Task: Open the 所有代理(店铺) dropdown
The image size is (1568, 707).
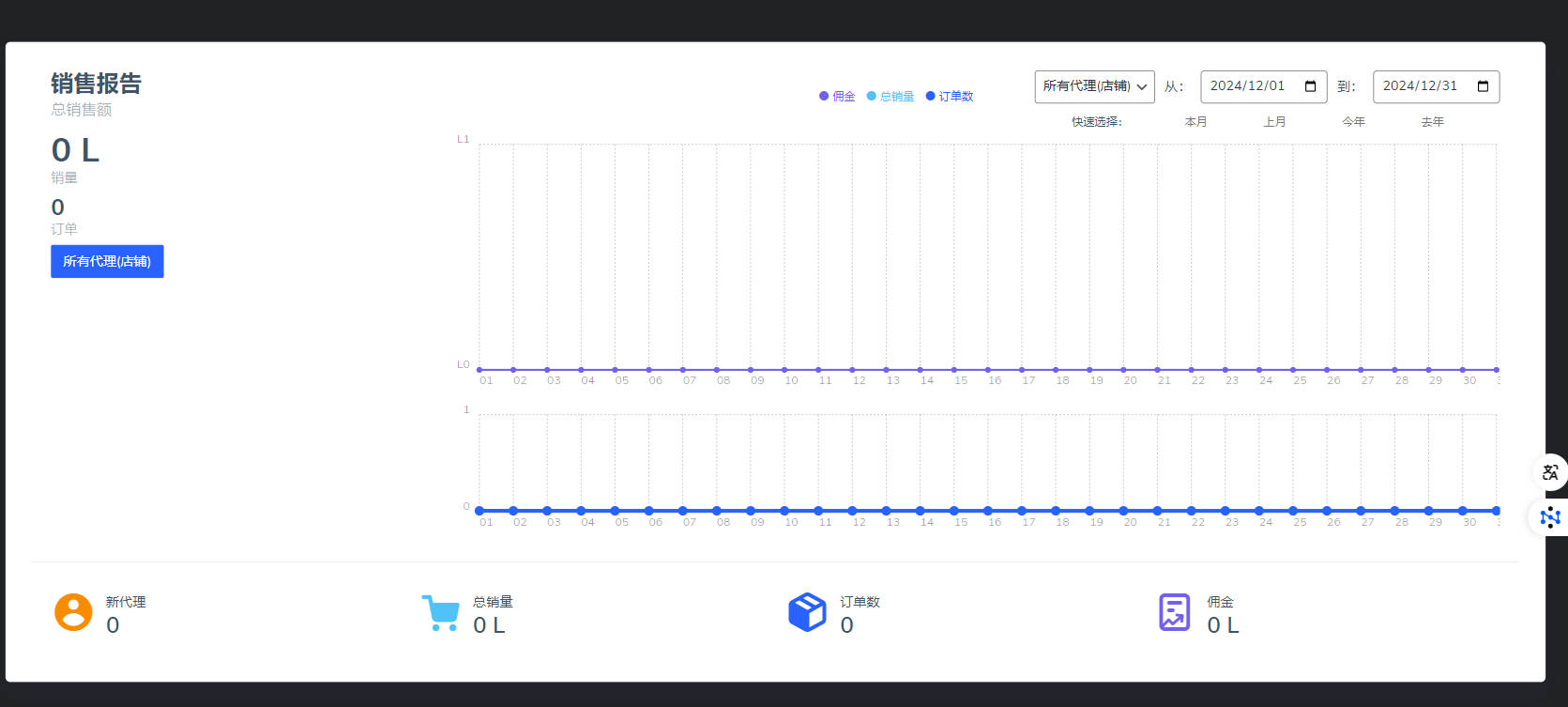Action: pyautogui.click(x=1094, y=86)
